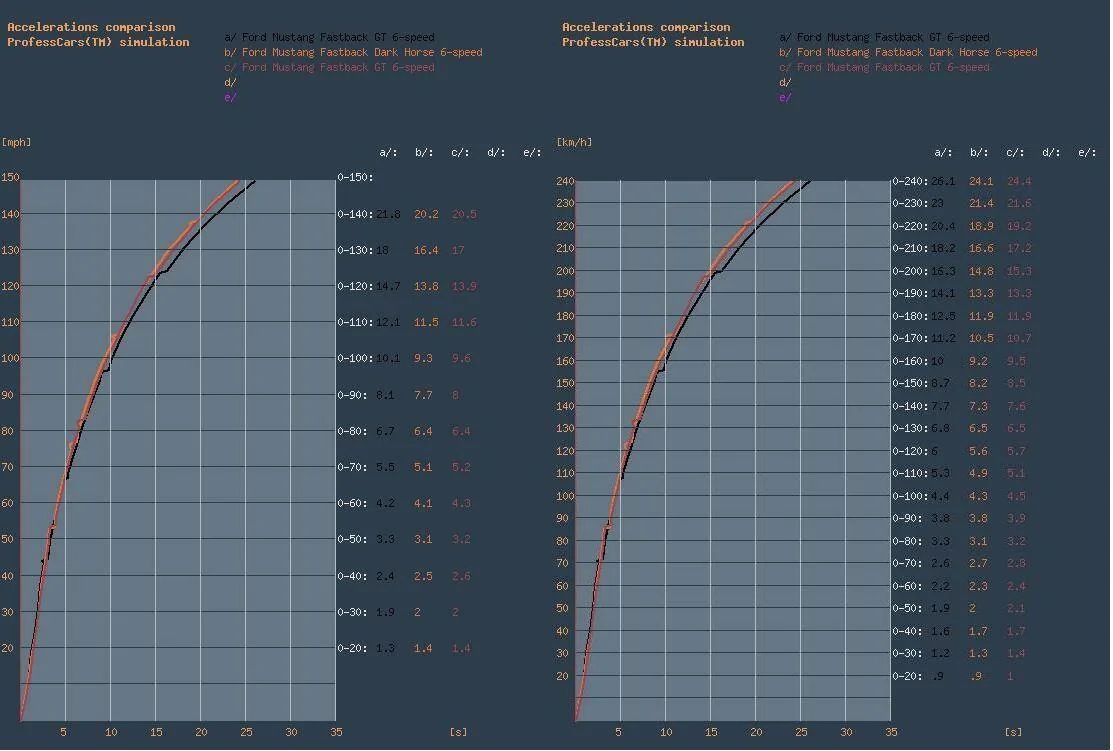Click the "0-100:" row label in km/h table
1113x751 pixels.
coord(910,496)
